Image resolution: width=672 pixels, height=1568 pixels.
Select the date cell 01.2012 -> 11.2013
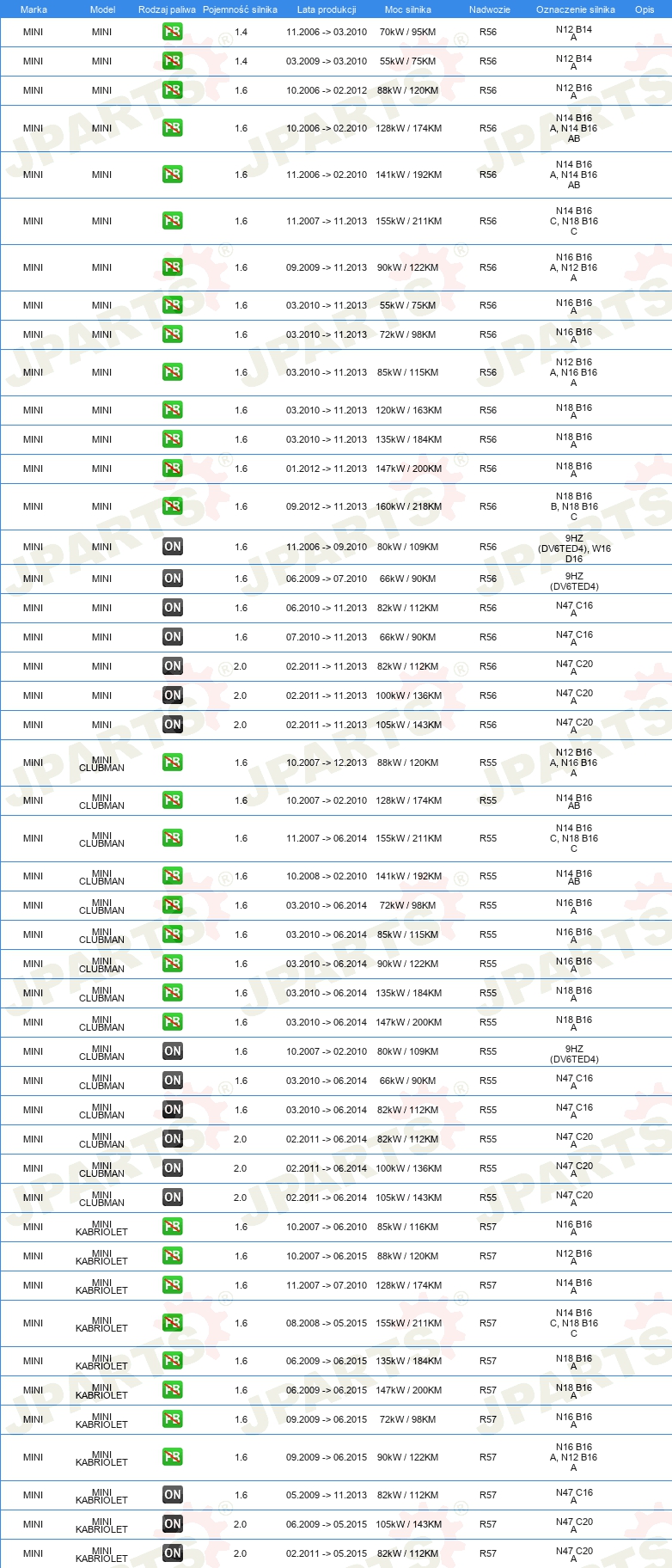pyautogui.click(x=327, y=469)
